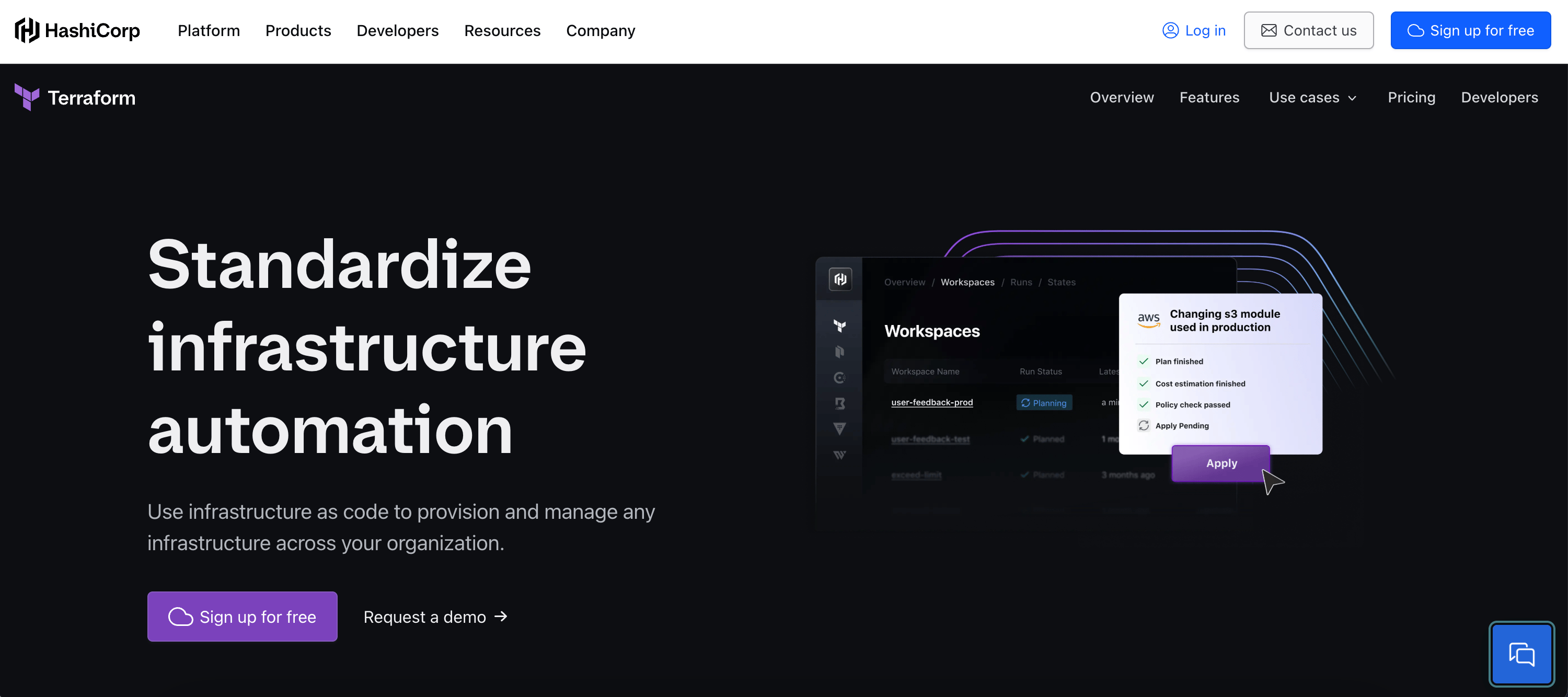
Task: Click the Apply Pending refresh icon
Action: [1144, 425]
